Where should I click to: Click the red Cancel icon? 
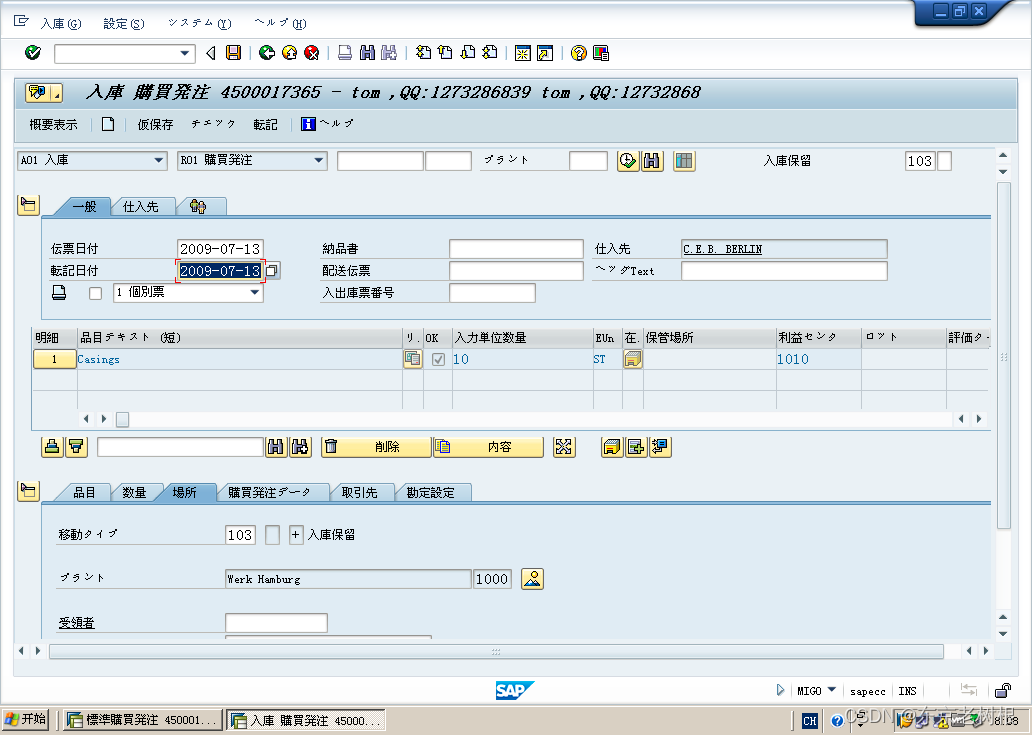click(x=312, y=53)
